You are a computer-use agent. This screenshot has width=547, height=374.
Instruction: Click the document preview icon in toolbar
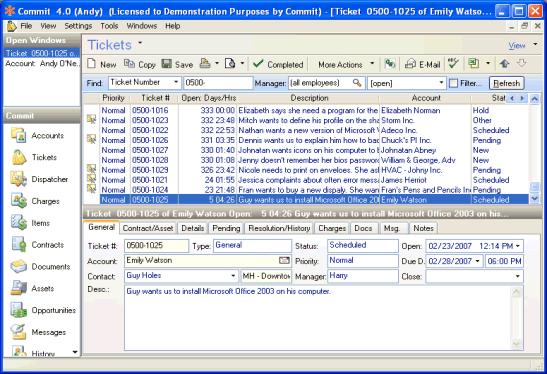[x=230, y=64]
